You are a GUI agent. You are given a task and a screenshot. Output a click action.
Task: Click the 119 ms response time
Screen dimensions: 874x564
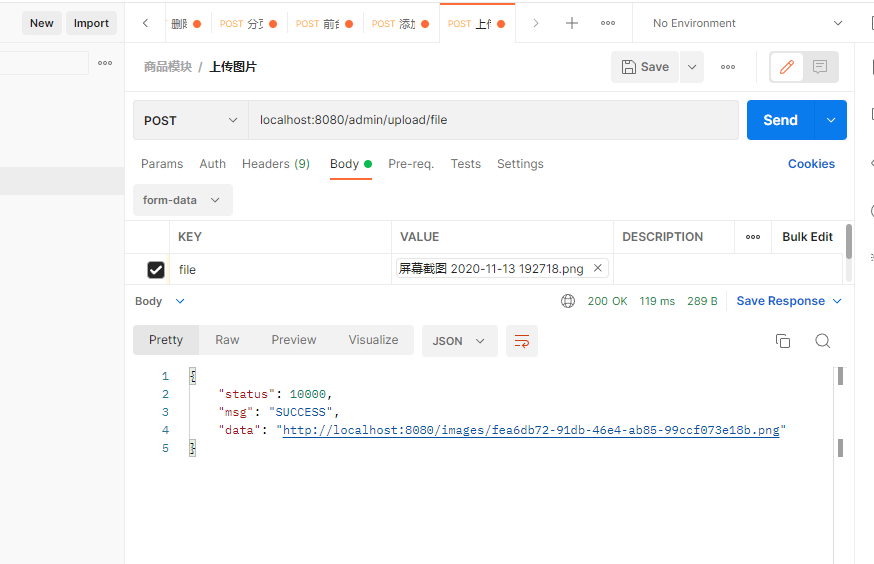click(657, 302)
